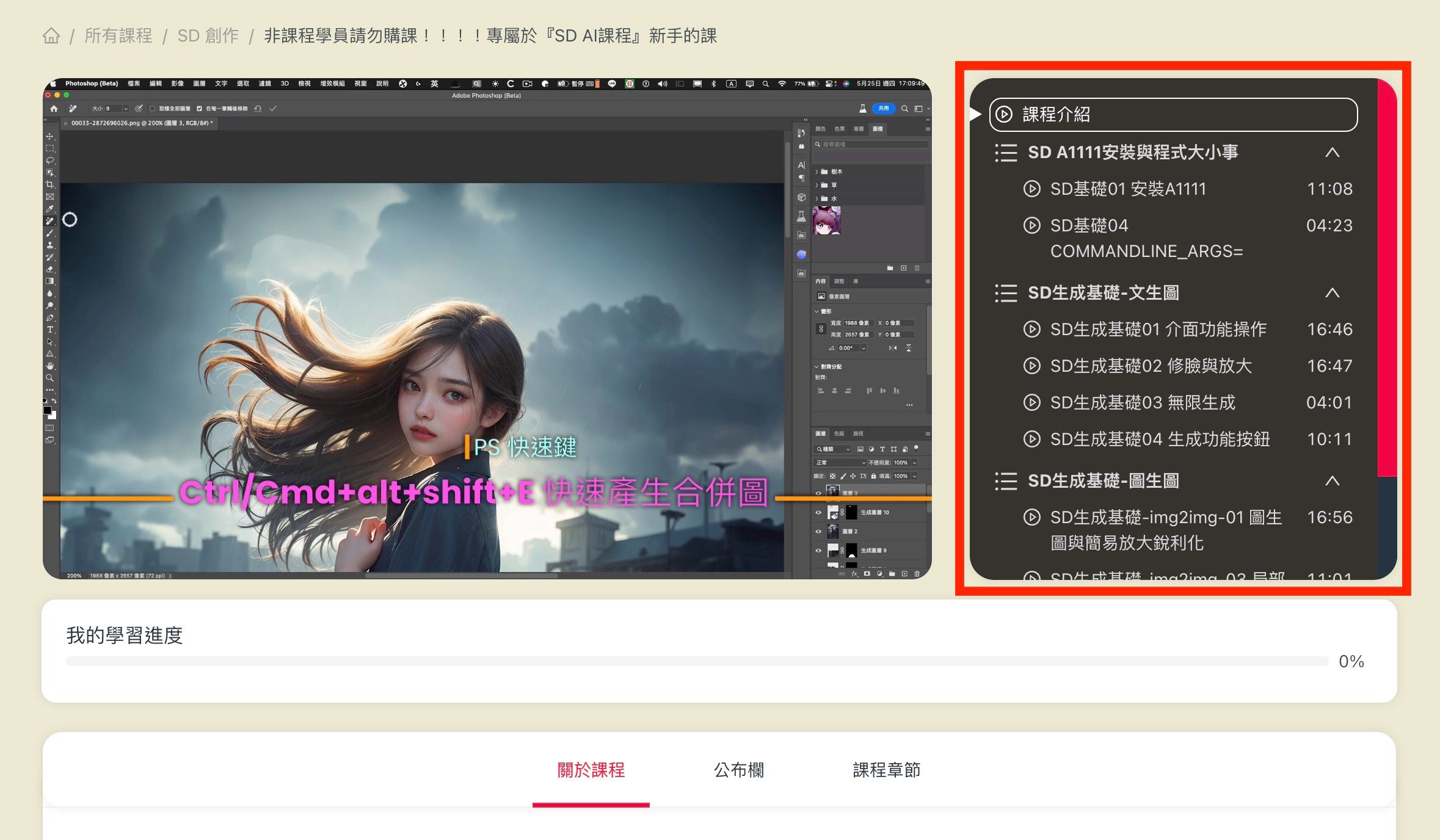Open lesson SD生成基礎04 生成功能按鈕
This screenshot has width=1440, height=840.
(x=1159, y=439)
